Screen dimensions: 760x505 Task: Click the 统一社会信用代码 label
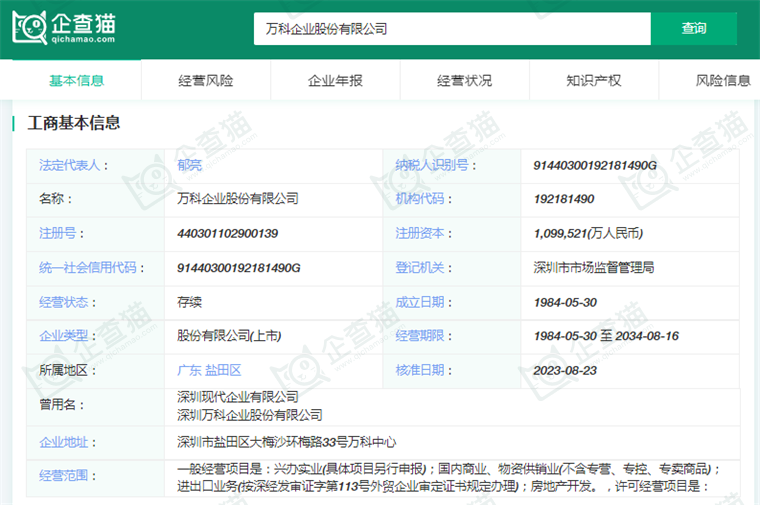(87, 268)
